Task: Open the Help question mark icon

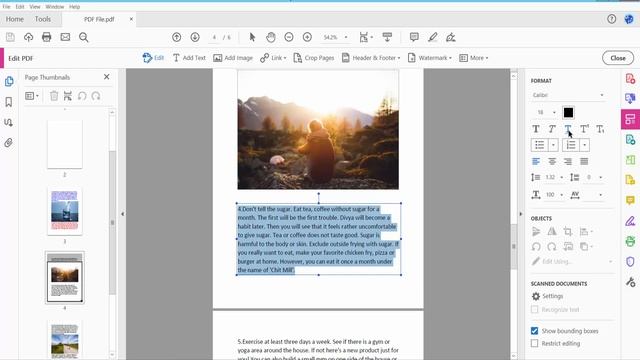Action: tap(611, 19)
